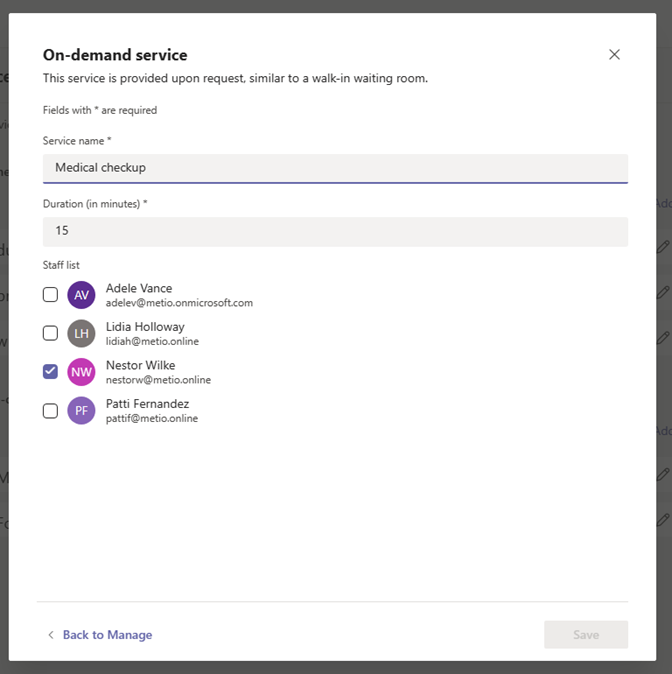672x674 pixels.
Task: Click Nestor Wilke's NW avatar
Action: coord(81,372)
